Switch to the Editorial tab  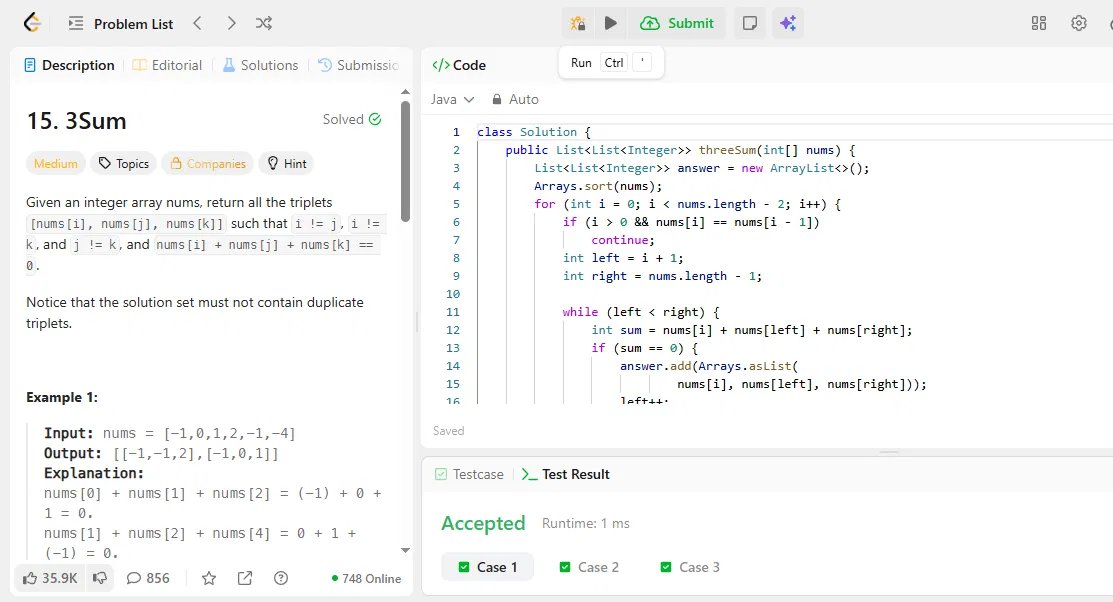pyautogui.click(x=168, y=65)
